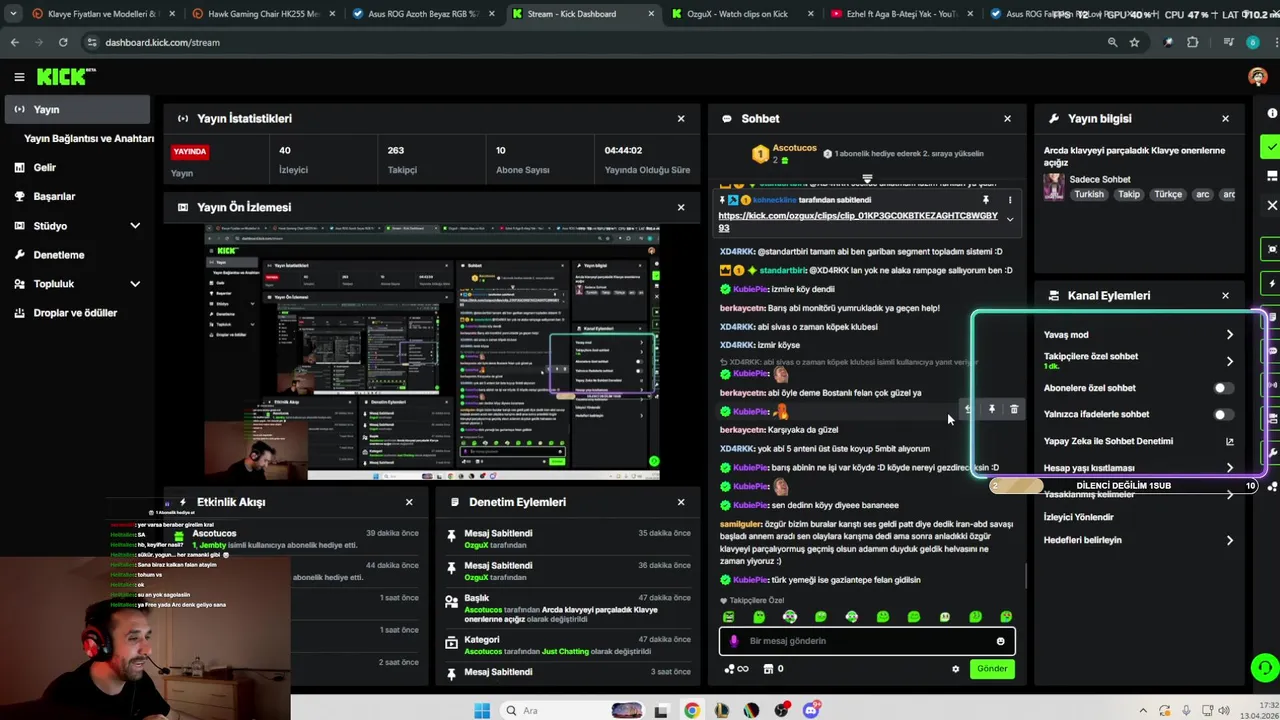Image resolution: width=1280 pixels, height=720 pixels.
Task: Open the browser extensions puzzle icon
Action: point(1192,42)
